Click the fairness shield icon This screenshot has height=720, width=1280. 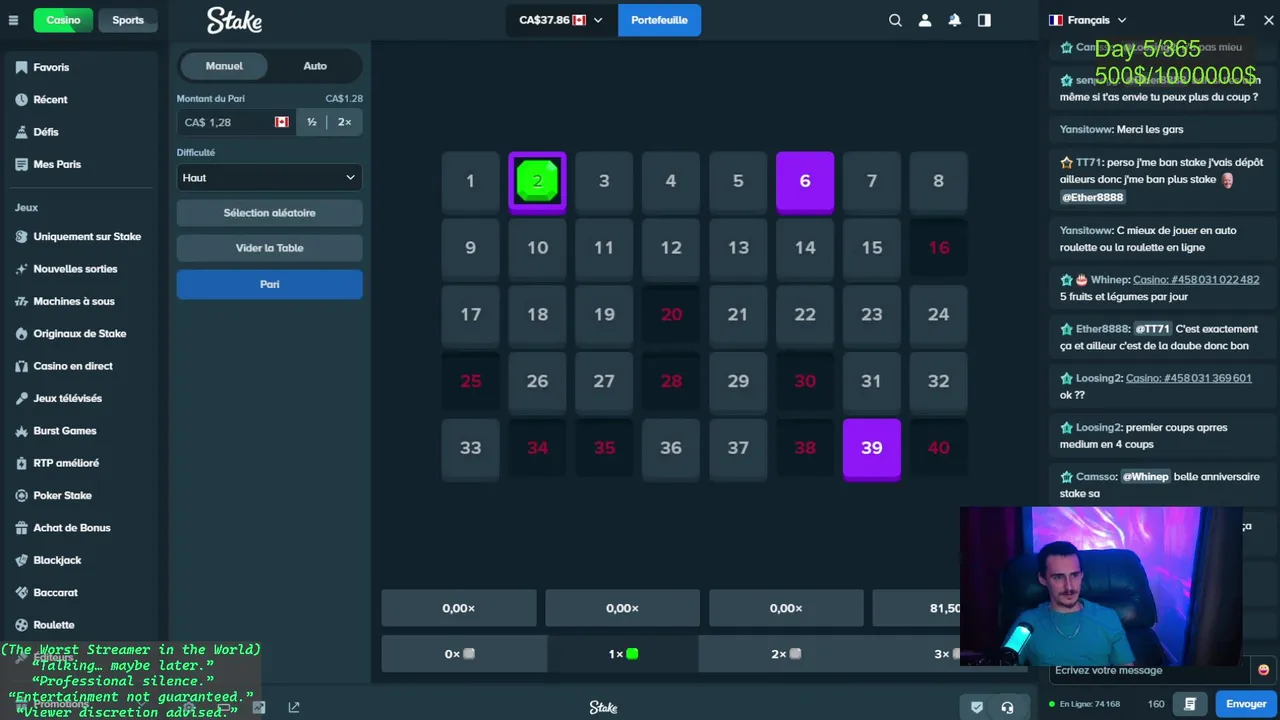tap(977, 707)
